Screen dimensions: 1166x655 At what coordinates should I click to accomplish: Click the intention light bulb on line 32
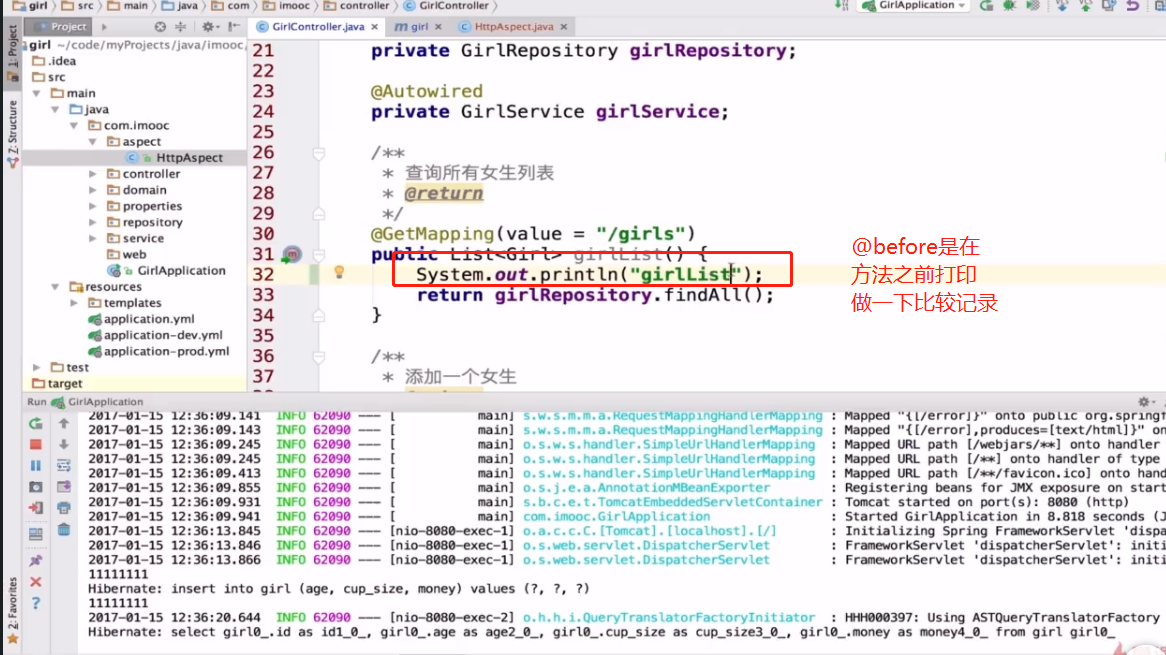click(x=339, y=273)
